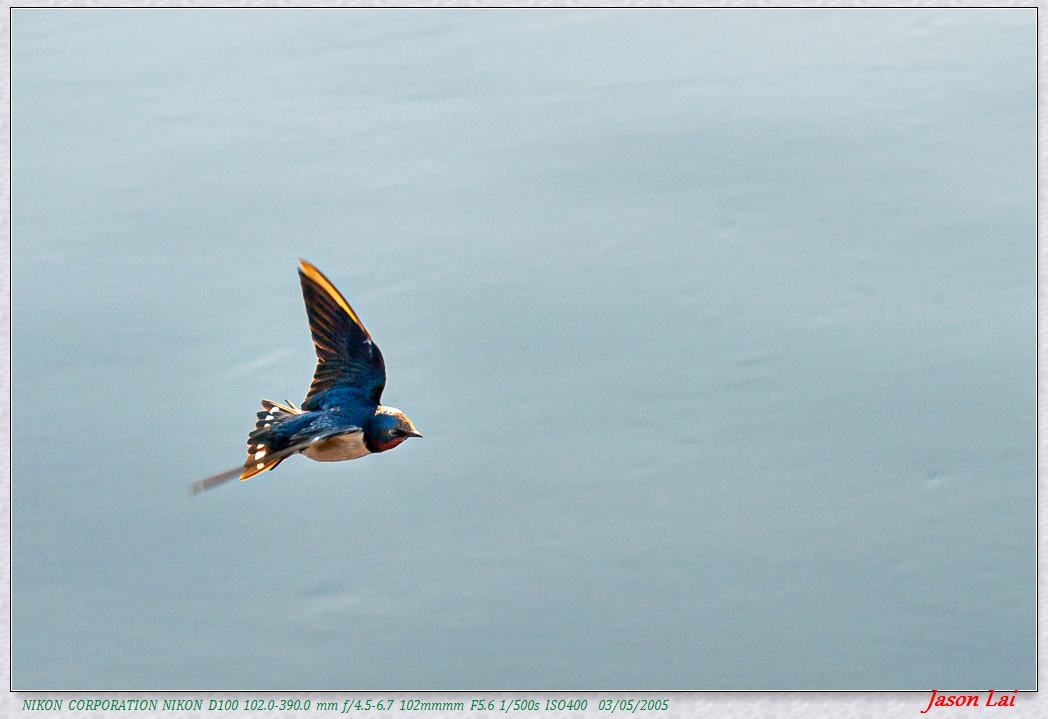Click the "NIKON CORPORATION NIKON D100" caption text

130,706
